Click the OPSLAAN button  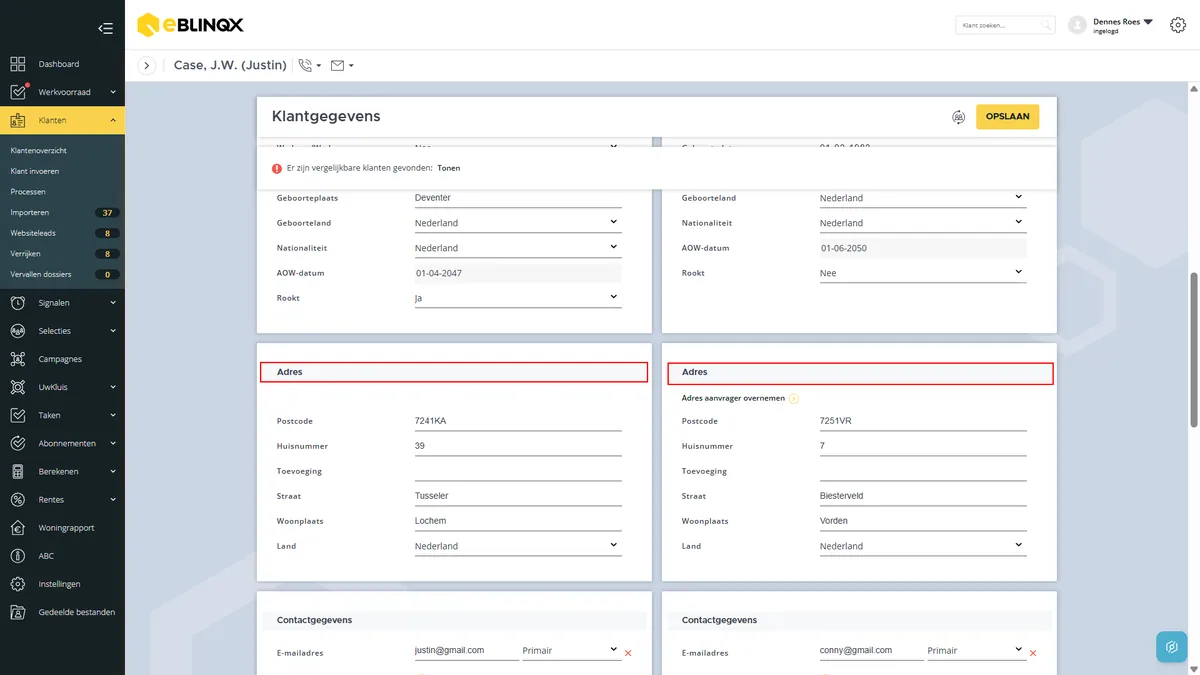point(1008,117)
